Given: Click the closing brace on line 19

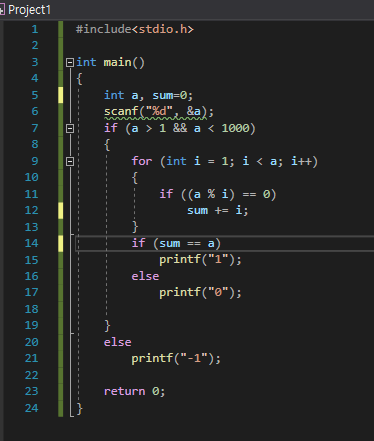Looking at the screenshot, I should 107,326.
